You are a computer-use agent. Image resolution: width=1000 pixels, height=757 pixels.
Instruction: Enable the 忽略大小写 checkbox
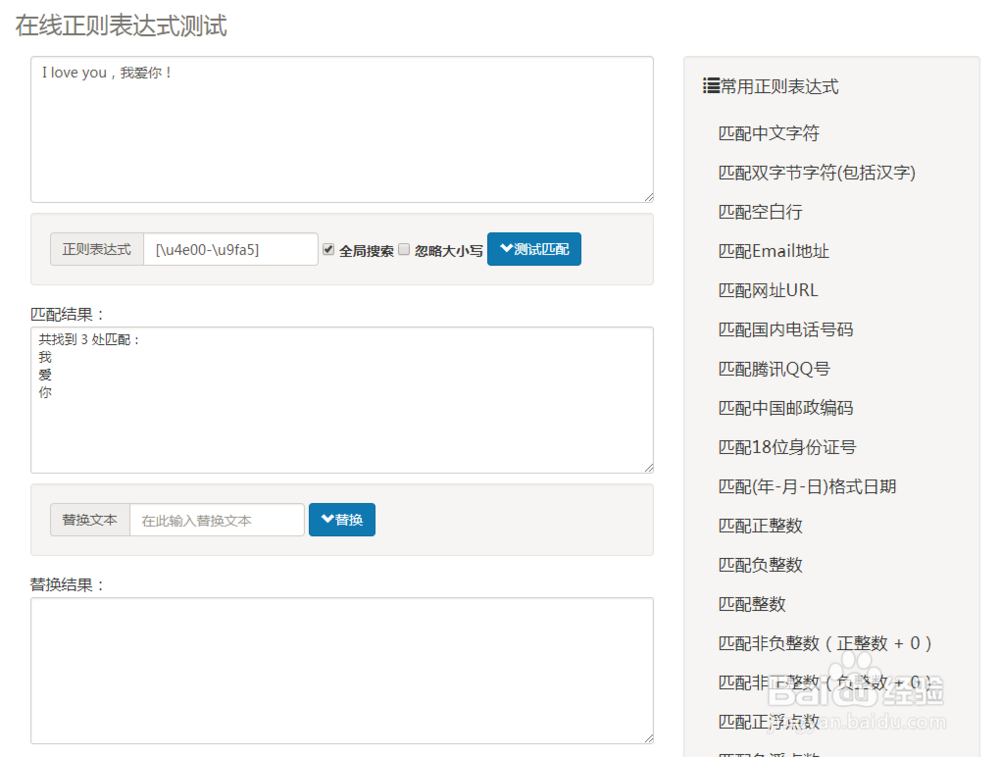(x=404, y=249)
